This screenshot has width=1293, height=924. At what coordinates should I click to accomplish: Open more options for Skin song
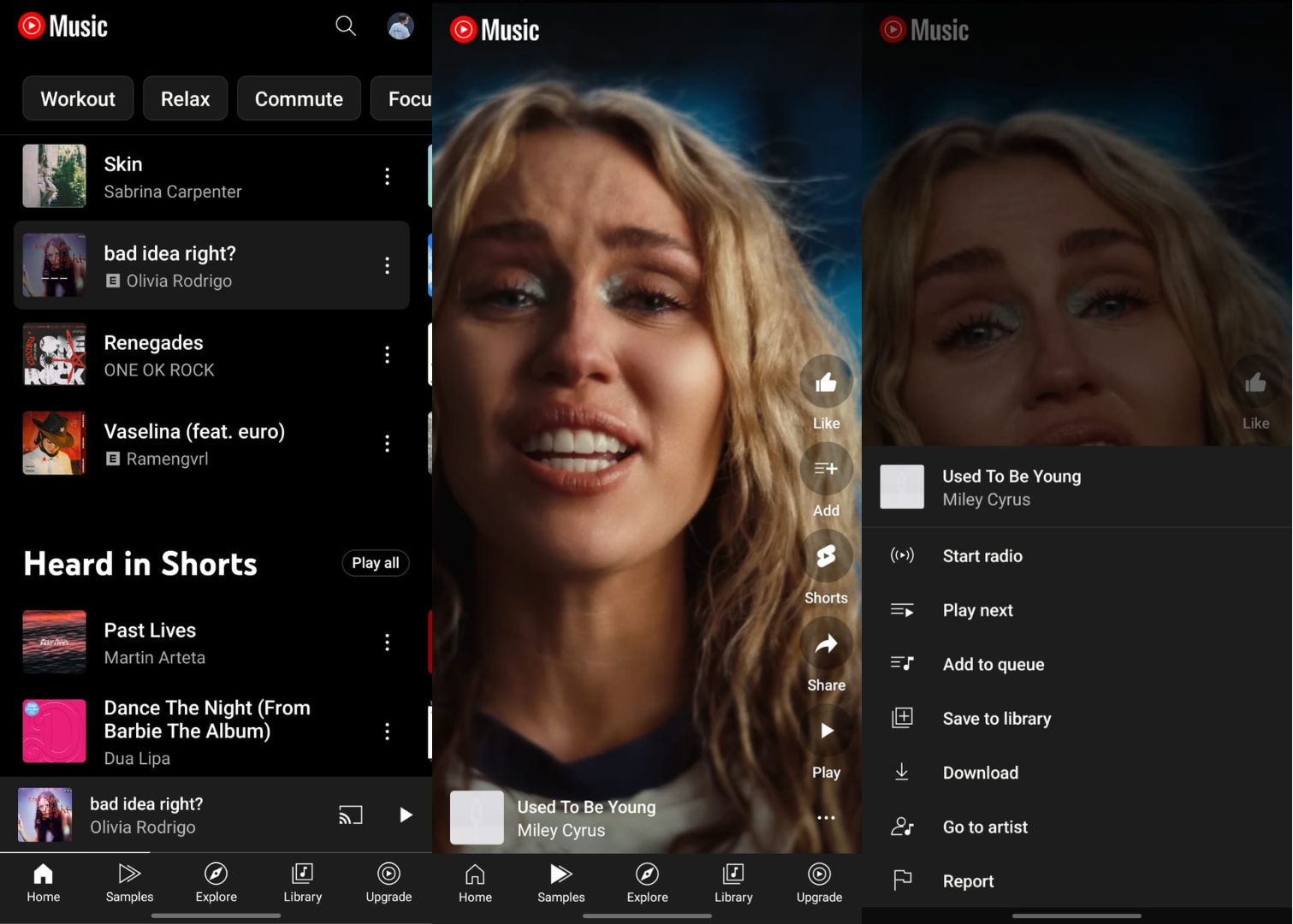click(x=387, y=176)
